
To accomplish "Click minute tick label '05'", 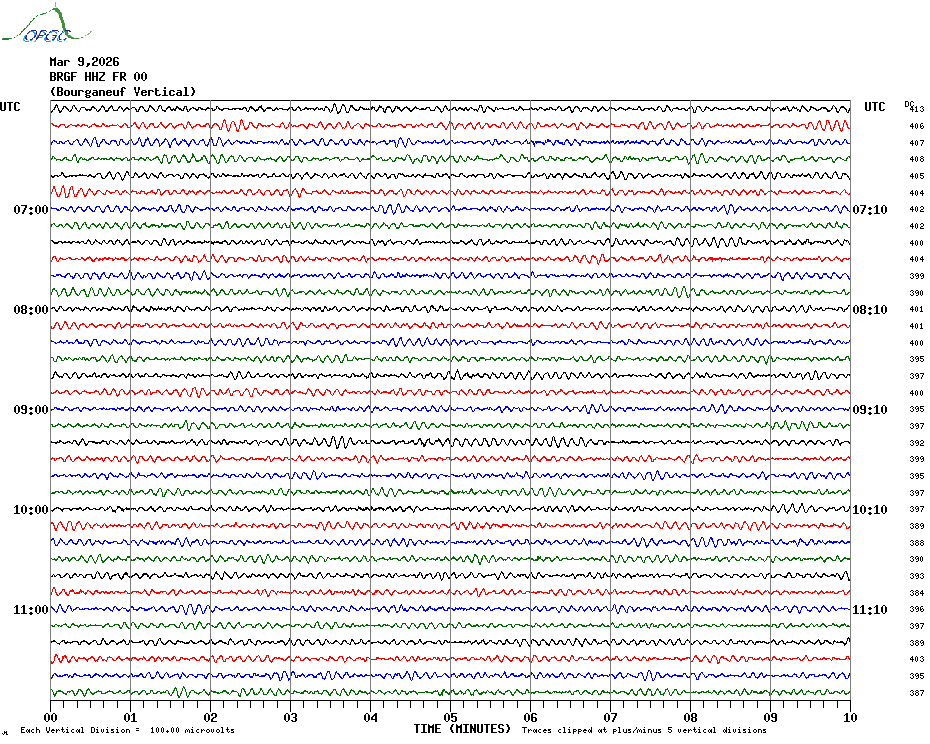I will [451, 718].
